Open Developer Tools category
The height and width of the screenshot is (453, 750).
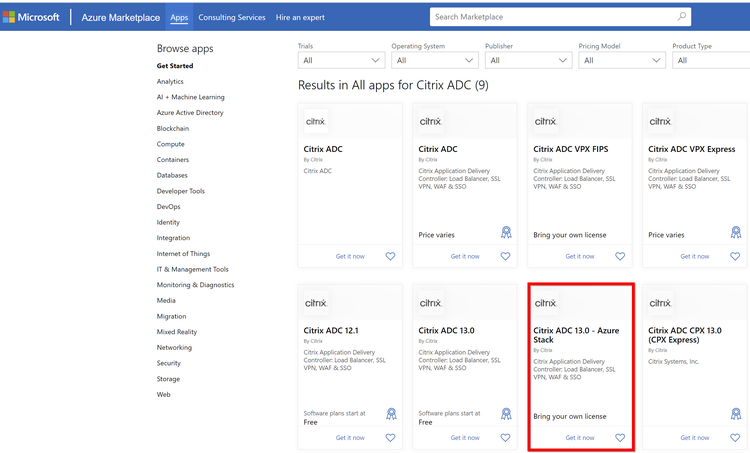pos(180,191)
